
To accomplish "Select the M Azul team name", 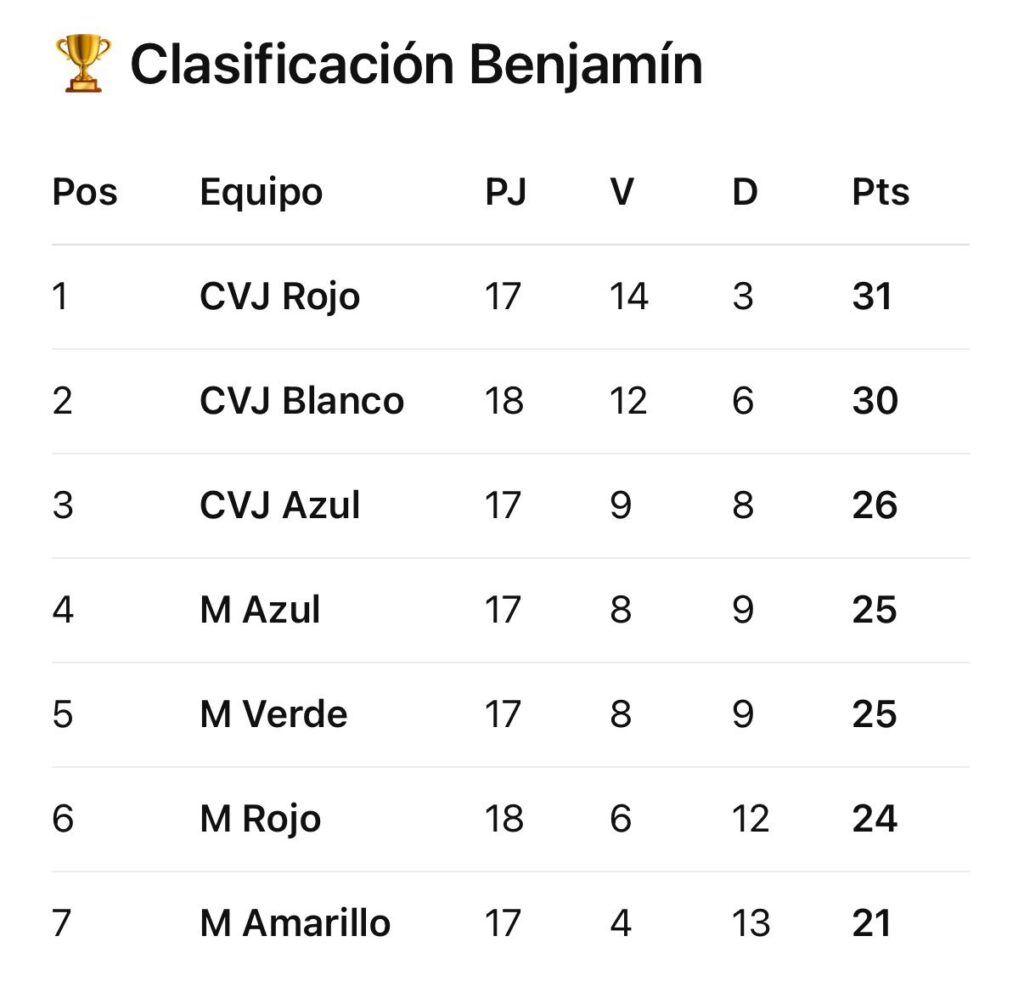I will point(260,610).
